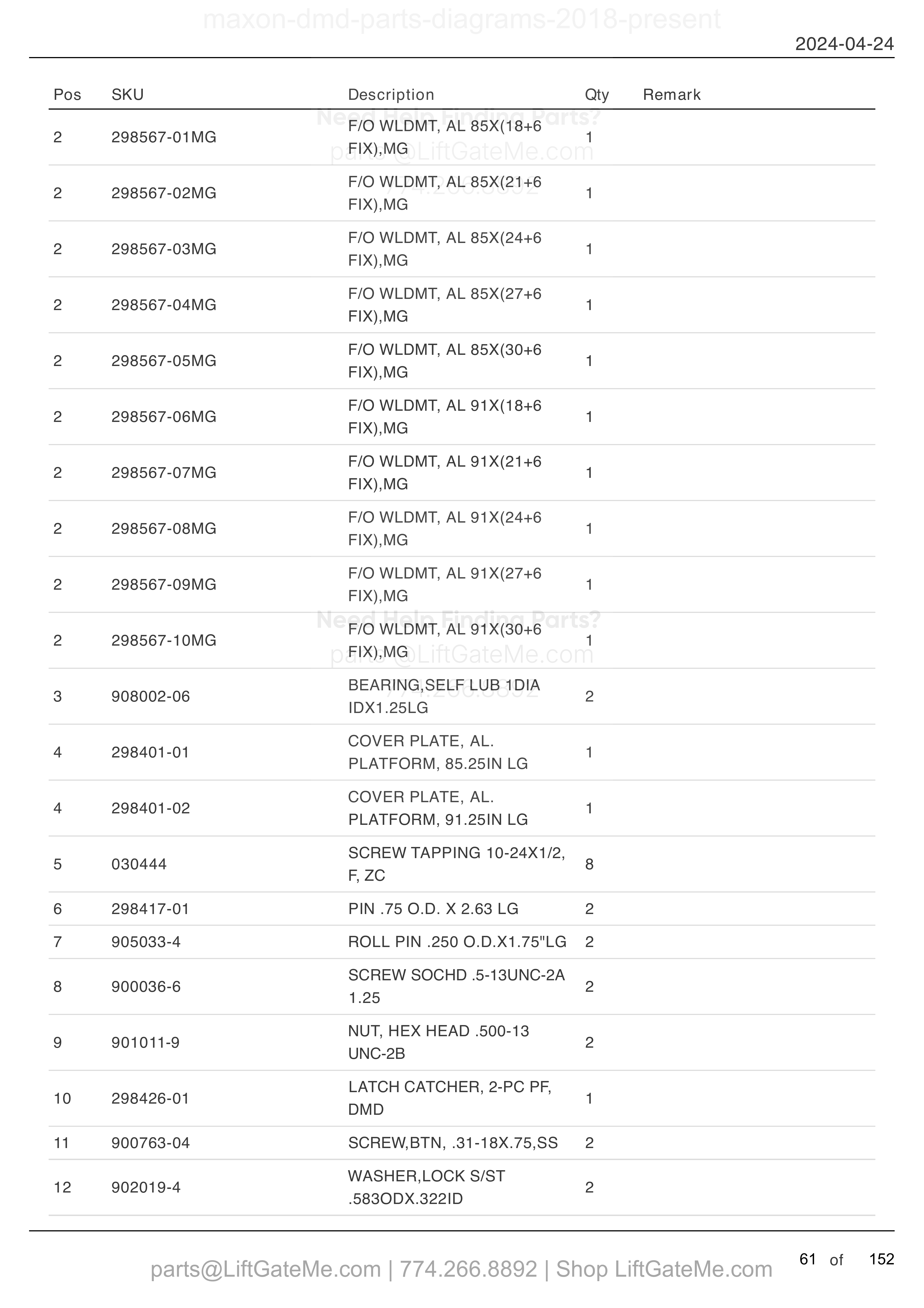The width and height of the screenshot is (924, 1308).
Task: Click the Remark column header
Action: 672,95
